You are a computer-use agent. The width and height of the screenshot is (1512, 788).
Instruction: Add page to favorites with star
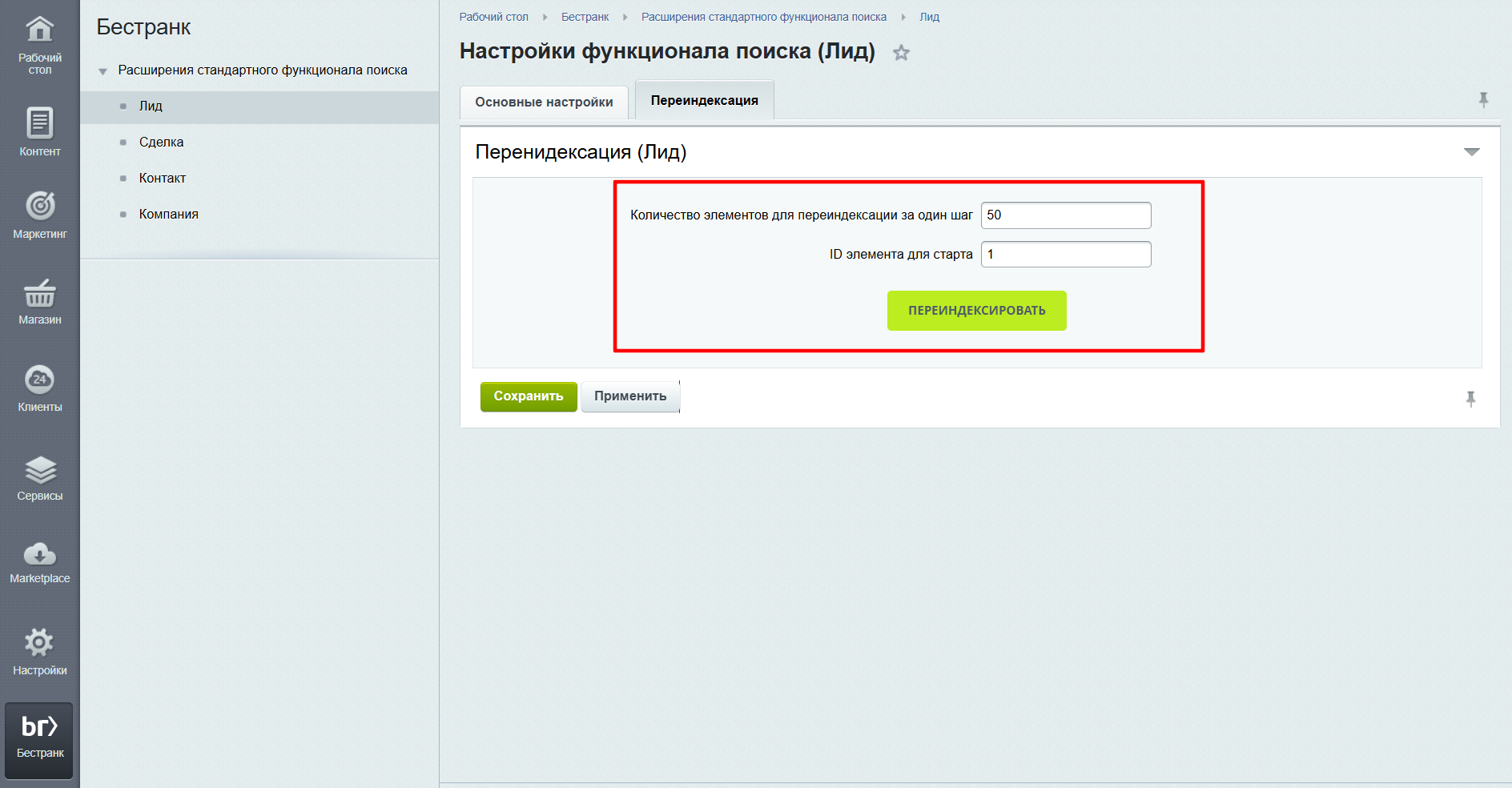[901, 53]
